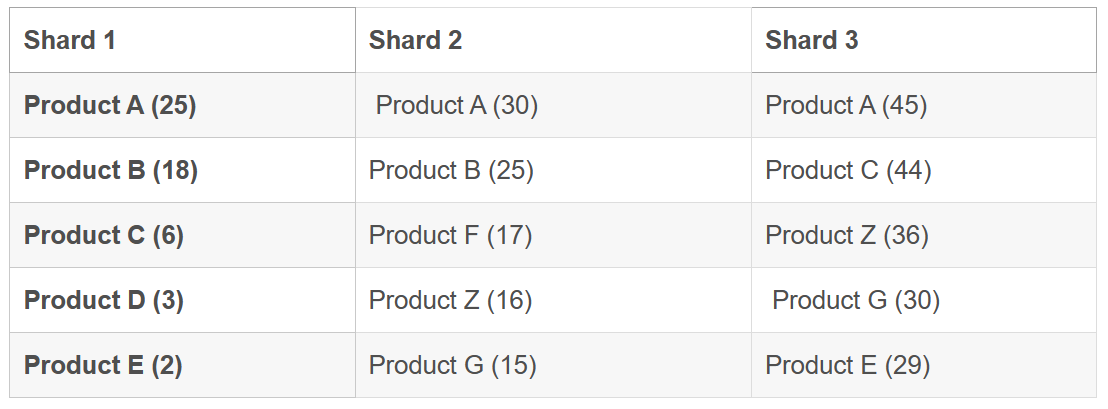Select Product E (2) cell

pos(182,365)
